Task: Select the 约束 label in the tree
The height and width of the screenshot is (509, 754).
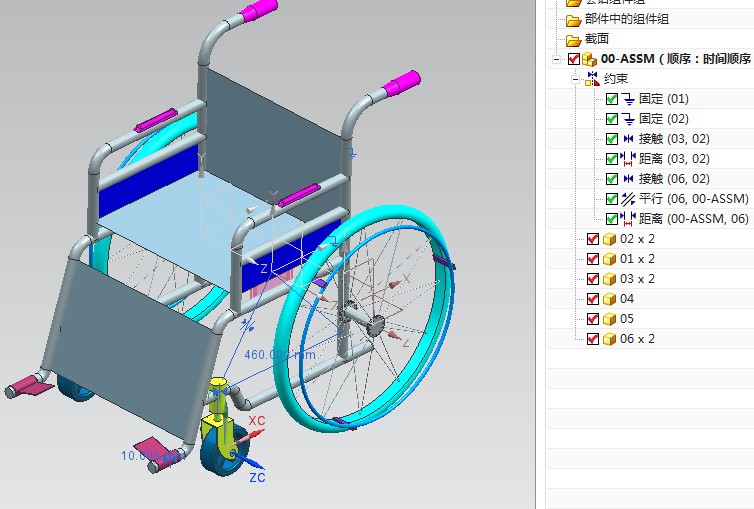Action: pos(616,79)
